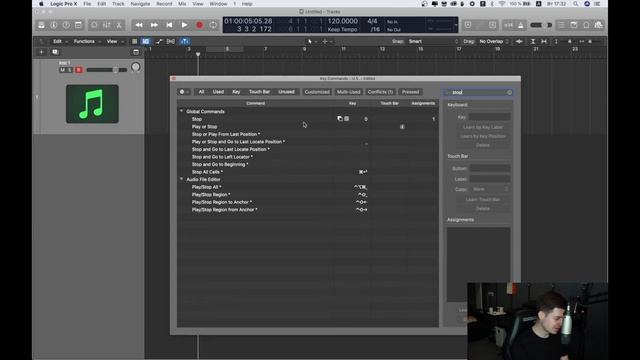Image resolution: width=640 pixels, height=360 pixels.
Task: Collapse the Global Commands group
Action: (182, 111)
